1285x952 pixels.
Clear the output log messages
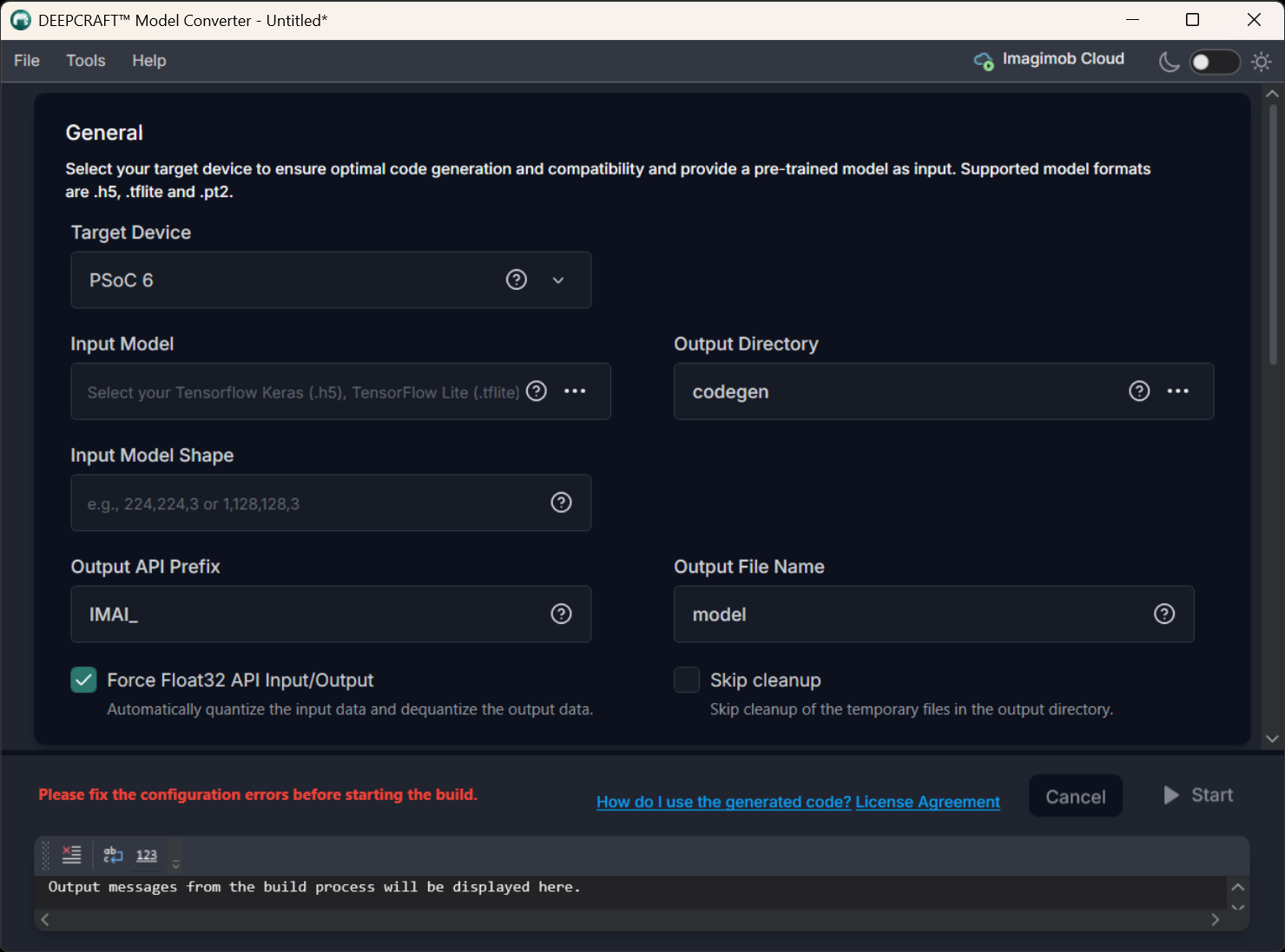click(x=72, y=855)
